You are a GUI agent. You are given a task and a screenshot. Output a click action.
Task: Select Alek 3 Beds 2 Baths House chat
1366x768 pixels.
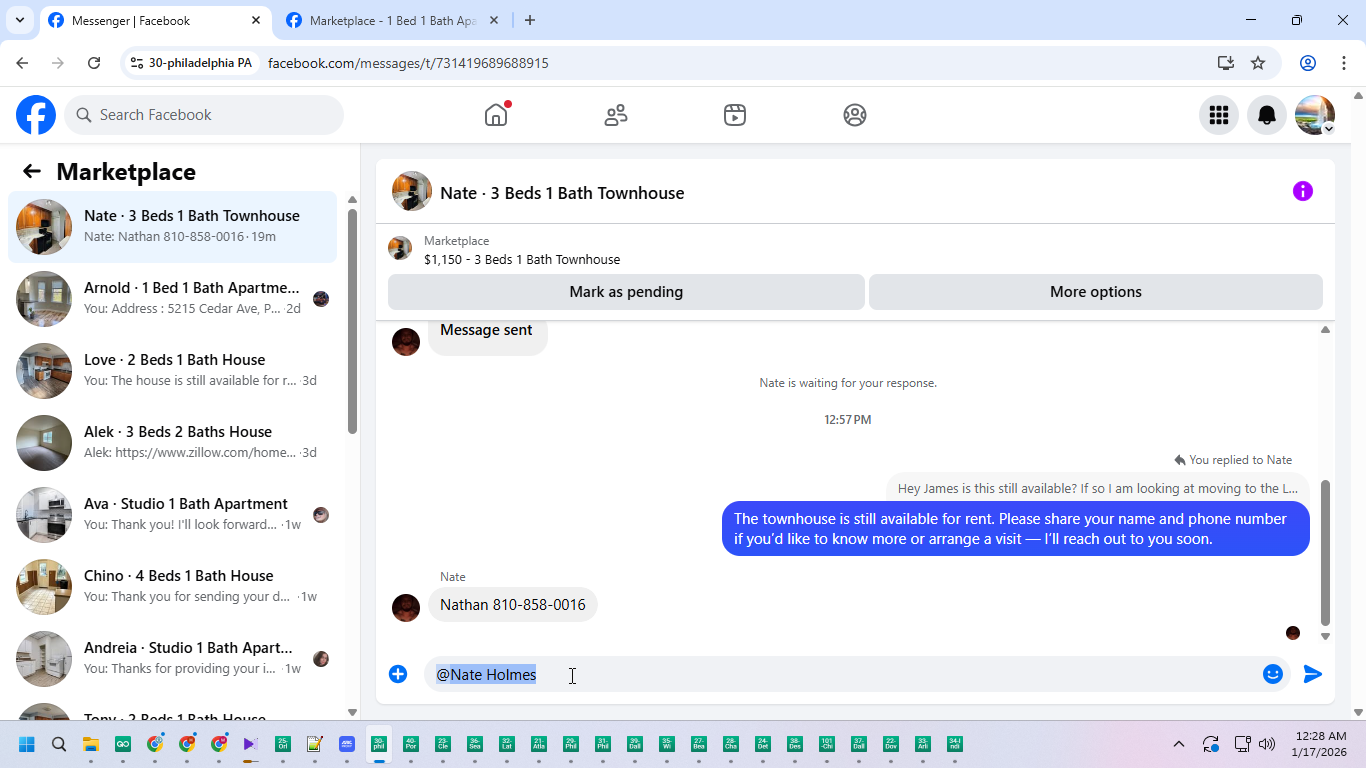pyautogui.click(x=173, y=443)
